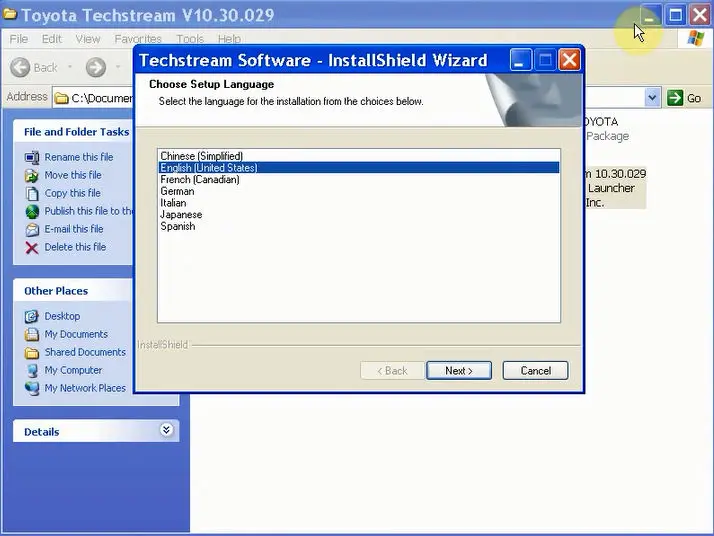Click the Shared Documents folder icon
This screenshot has width=714, height=536.
pos(32,352)
